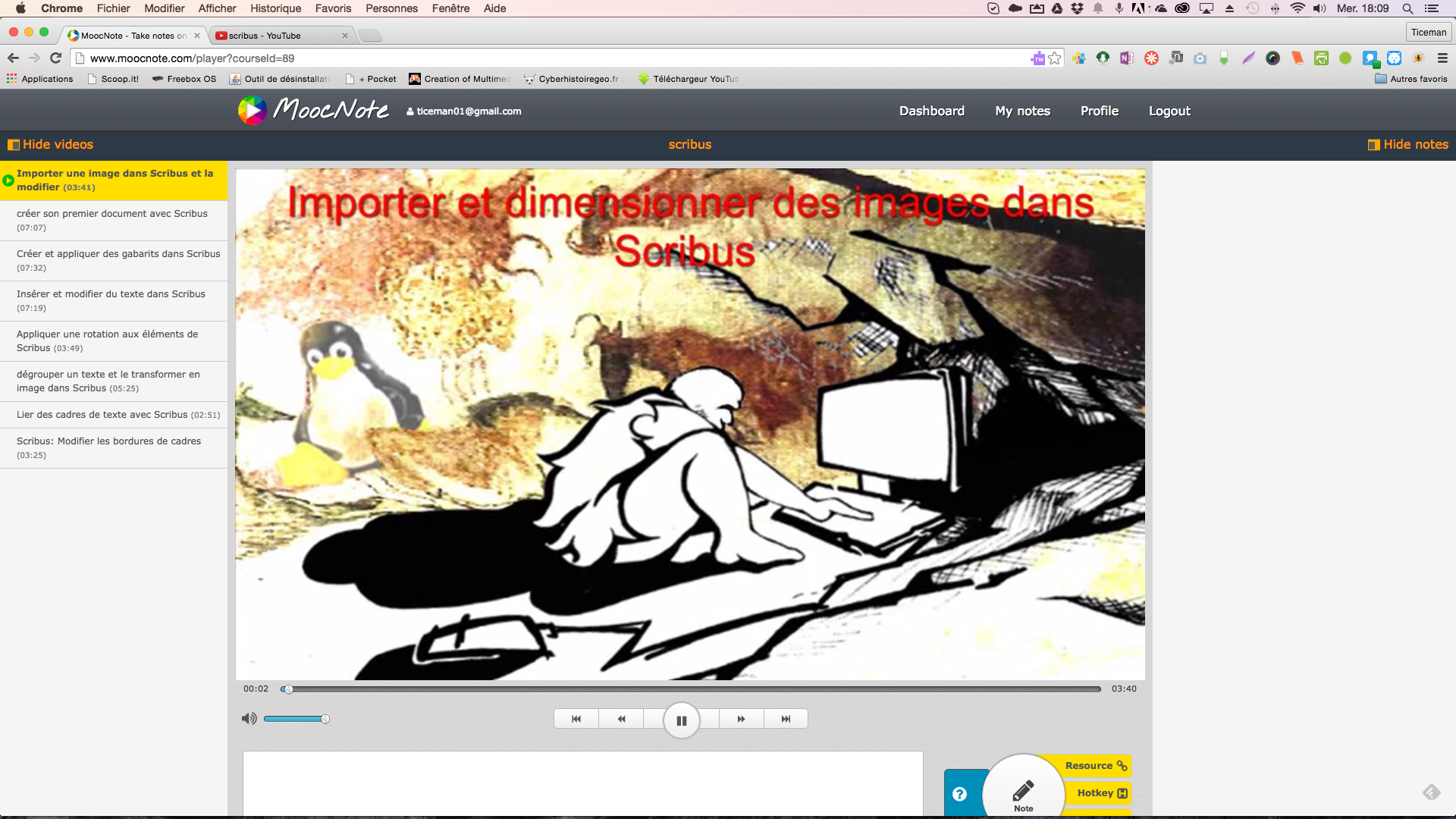Select video 'Importer une image dans Scribus et la modifier'

point(114,180)
